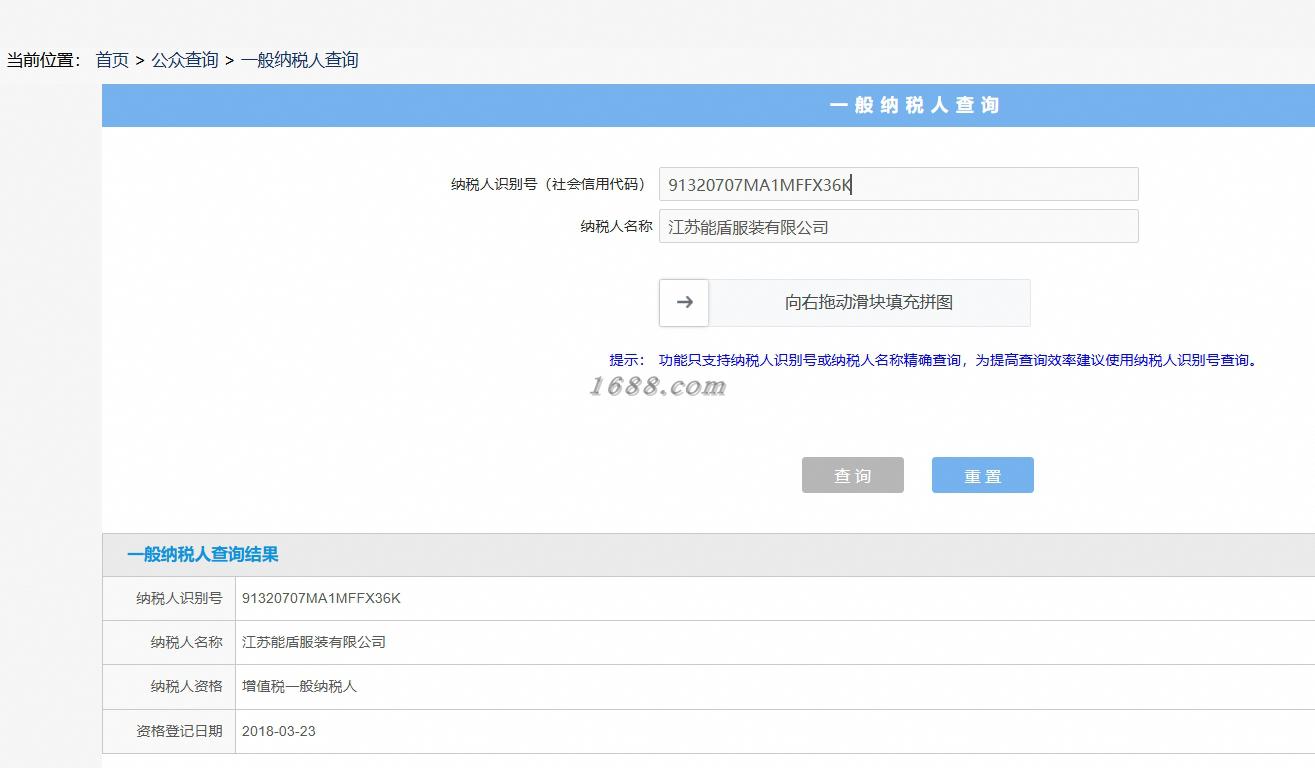Click the 纳税人资格 row label
The width and height of the screenshot is (1315, 768).
point(186,686)
